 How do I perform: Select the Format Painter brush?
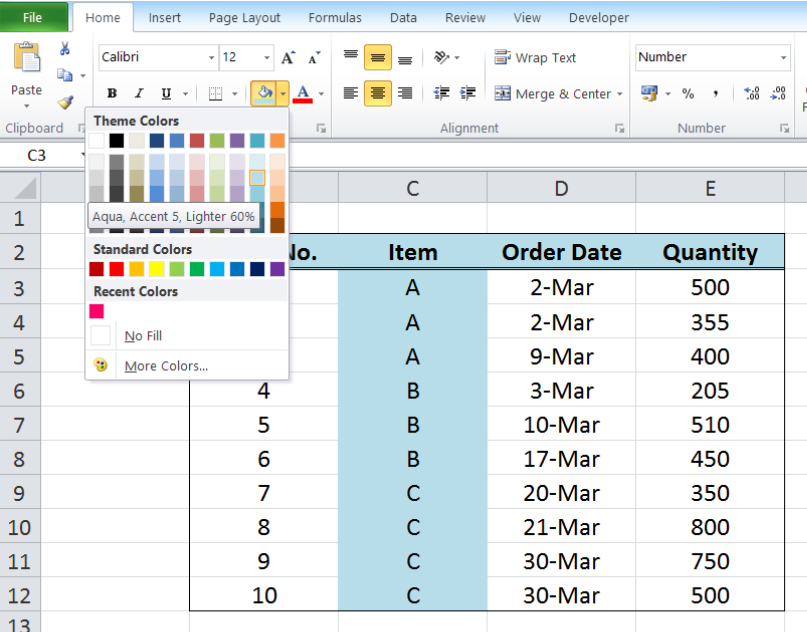point(65,102)
